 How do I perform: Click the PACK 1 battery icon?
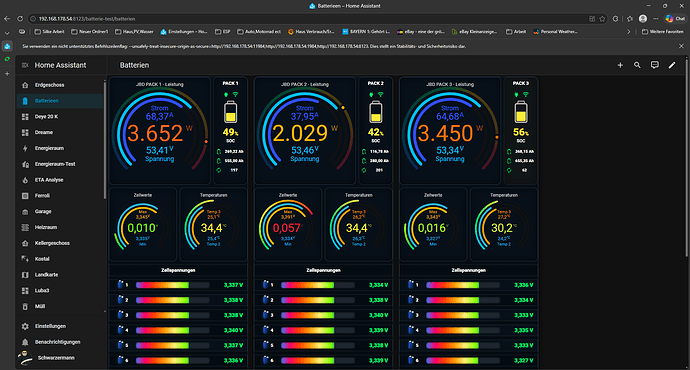click(230, 112)
